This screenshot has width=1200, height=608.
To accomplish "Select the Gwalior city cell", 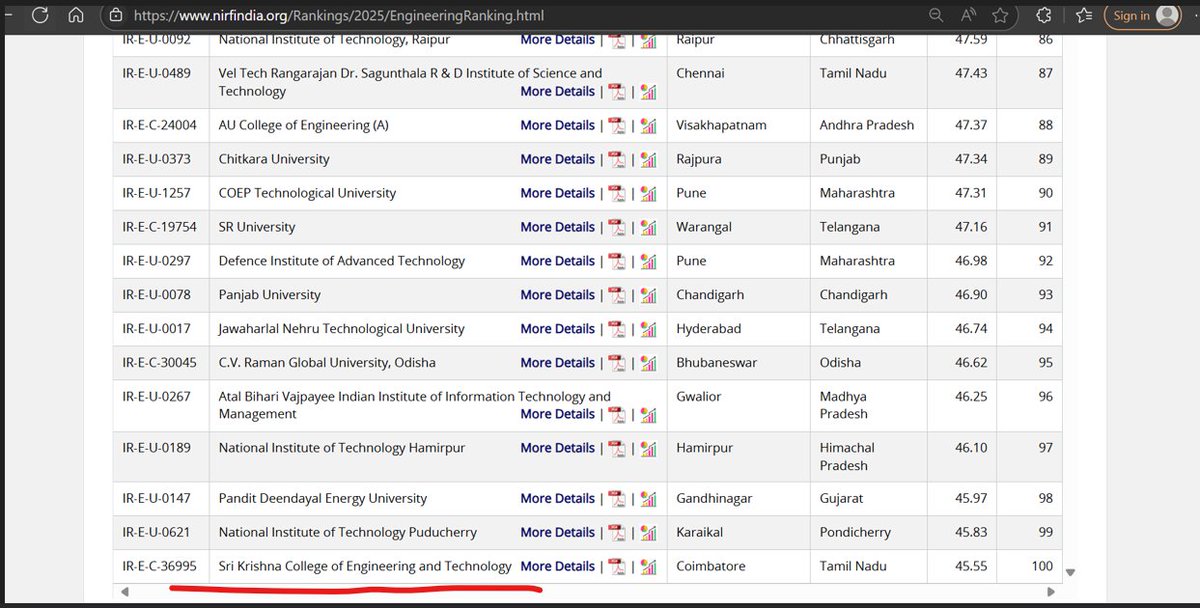I will (x=699, y=397).
